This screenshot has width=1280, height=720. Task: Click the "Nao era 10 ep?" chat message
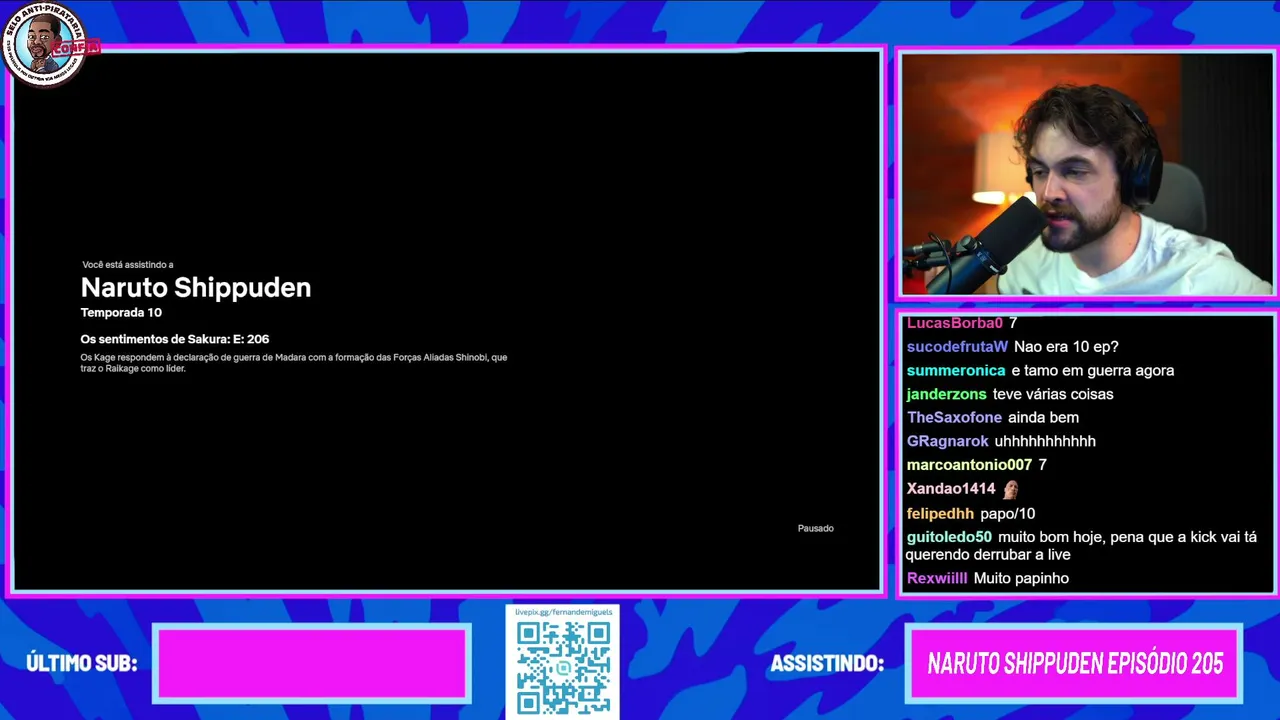[1066, 347]
